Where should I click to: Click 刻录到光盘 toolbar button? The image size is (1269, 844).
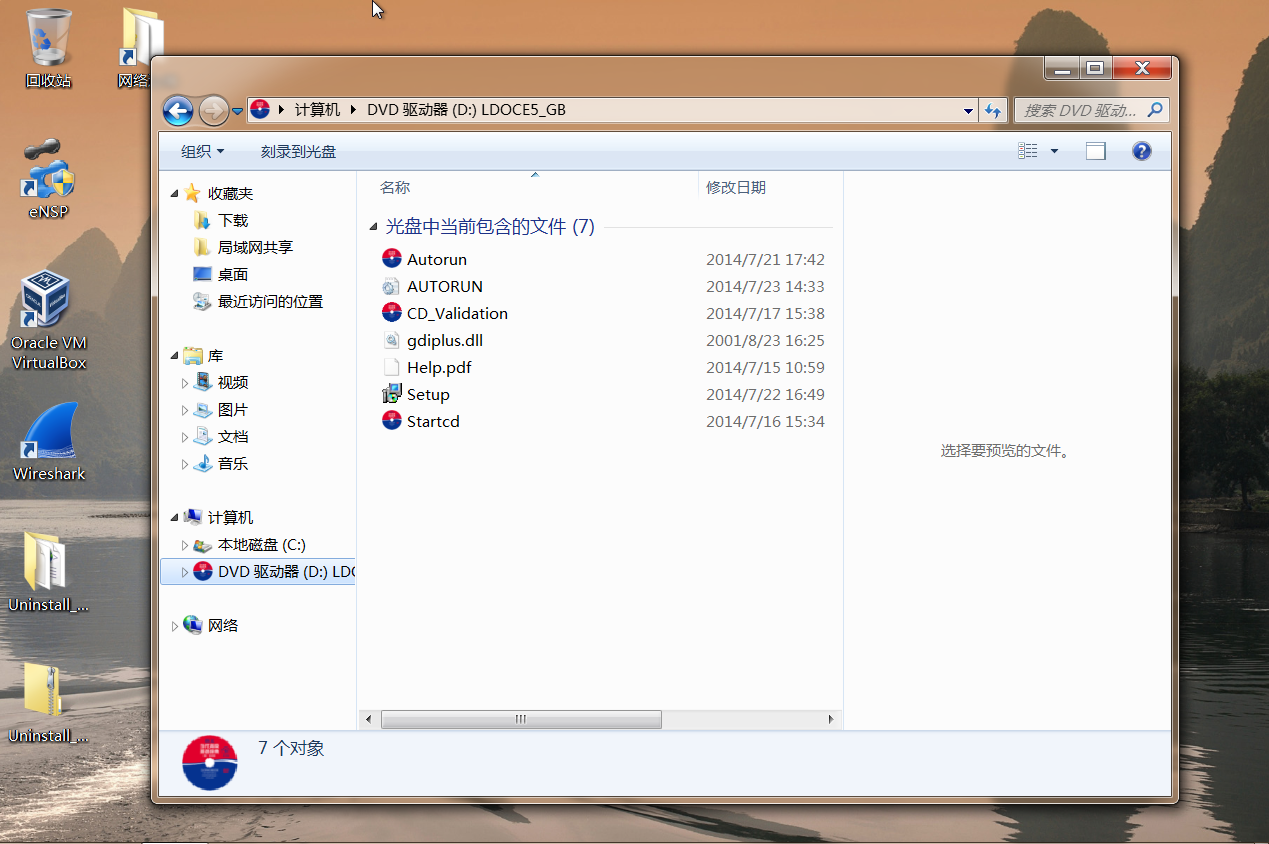[x=298, y=152]
